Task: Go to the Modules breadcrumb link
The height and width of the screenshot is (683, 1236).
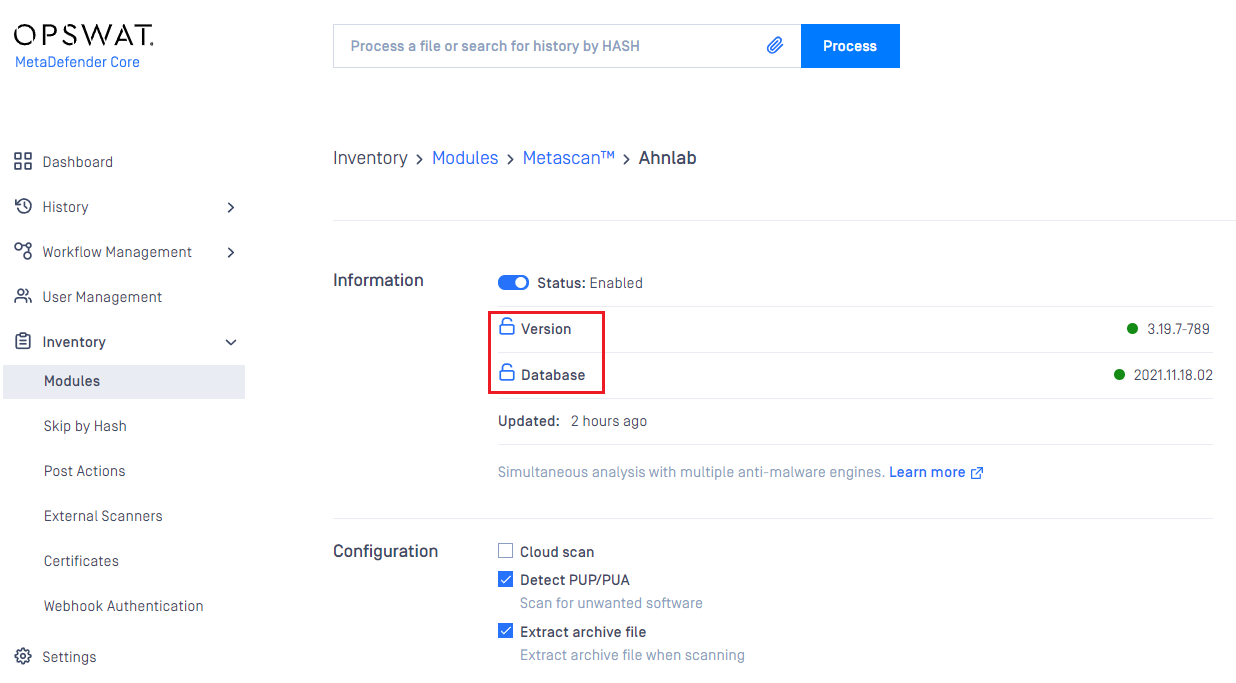Action: point(465,158)
